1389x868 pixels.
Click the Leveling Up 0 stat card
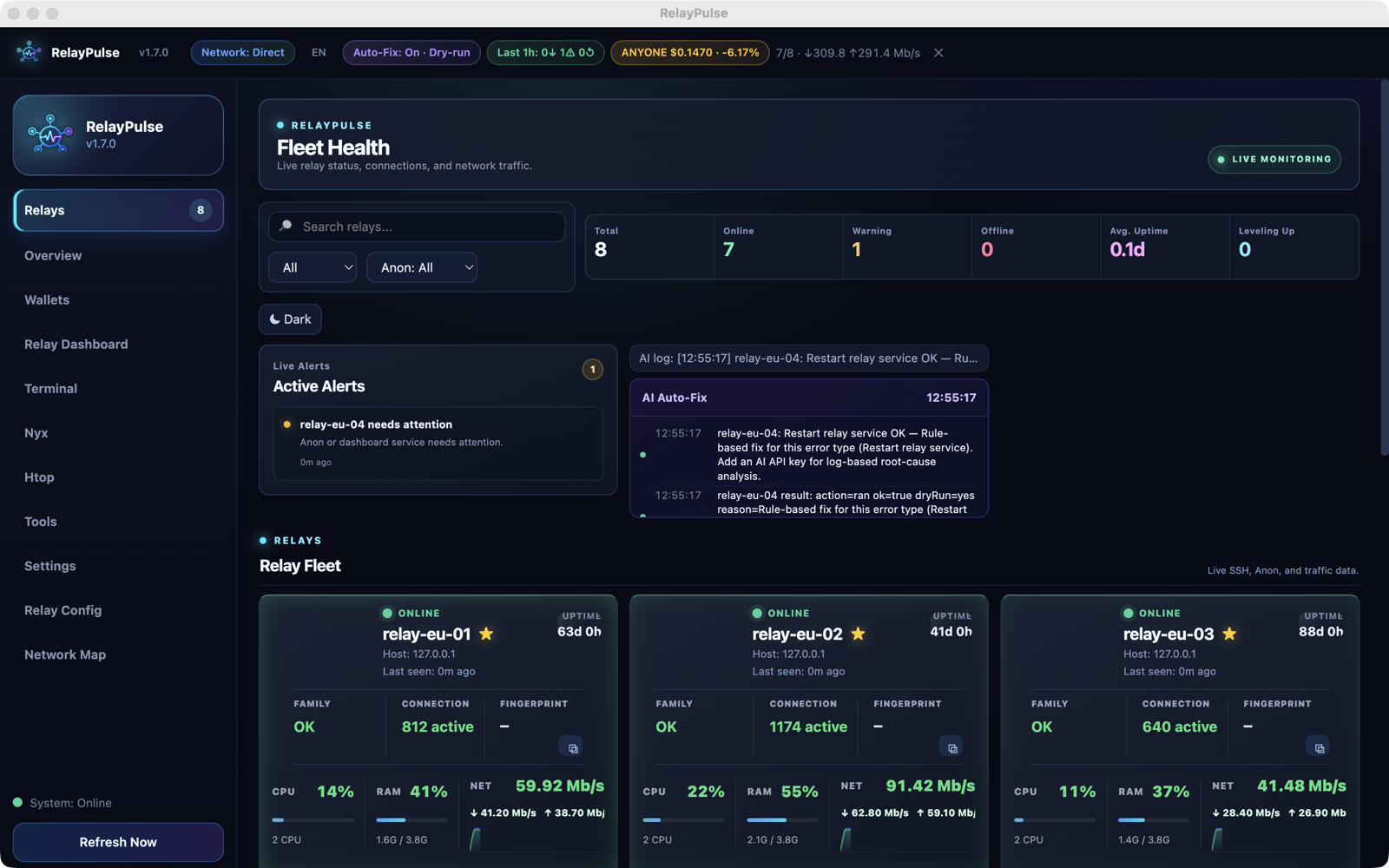click(x=1294, y=247)
